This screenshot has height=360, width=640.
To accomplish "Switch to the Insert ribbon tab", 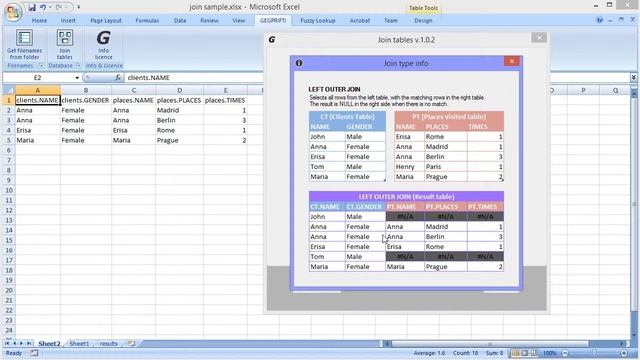I will pyautogui.click(x=68, y=20).
